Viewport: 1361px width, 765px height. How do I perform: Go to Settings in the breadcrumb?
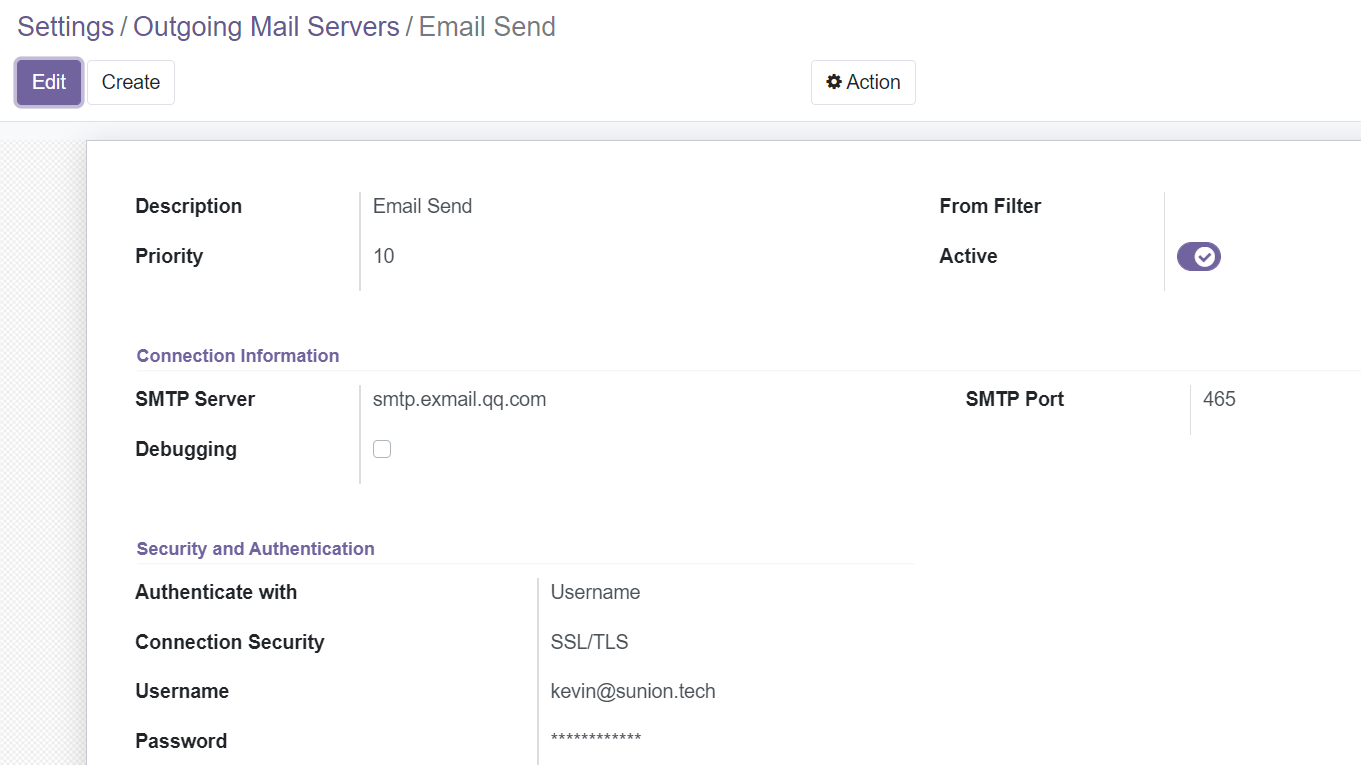click(x=66, y=27)
